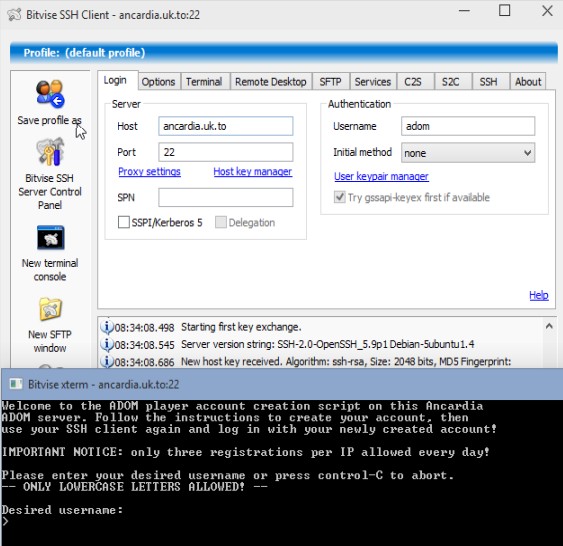This screenshot has width=563, height=546.
Task: Click info icon beside Server version string entry
Action: 107,344
